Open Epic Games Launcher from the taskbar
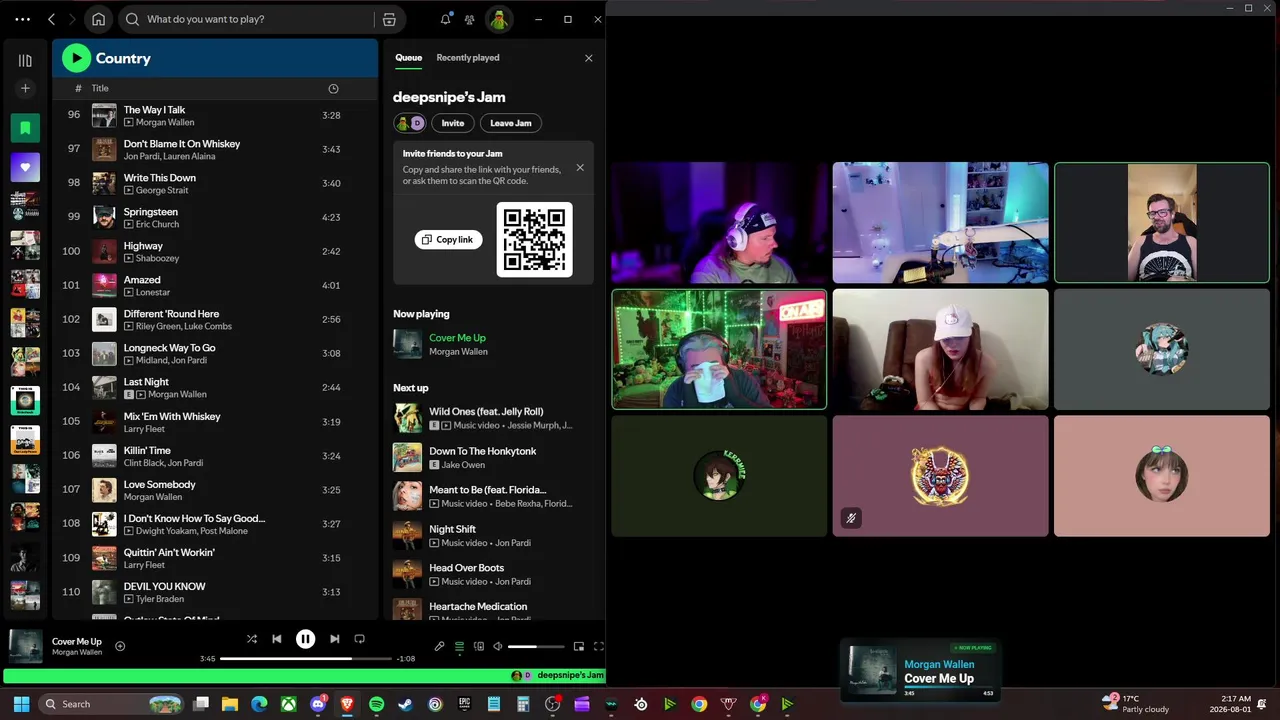 pyautogui.click(x=464, y=704)
